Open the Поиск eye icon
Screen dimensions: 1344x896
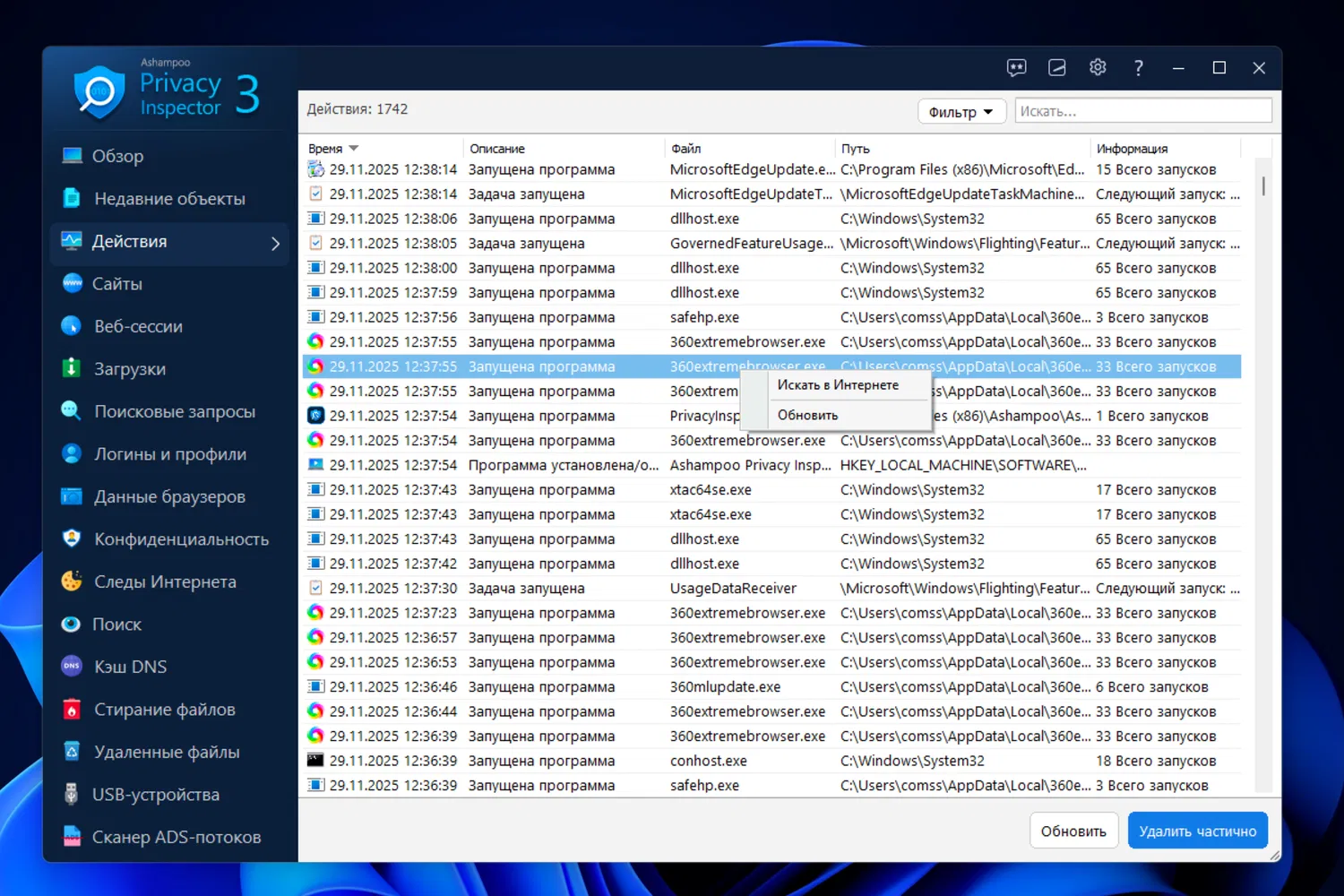pyautogui.click(x=72, y=625)
